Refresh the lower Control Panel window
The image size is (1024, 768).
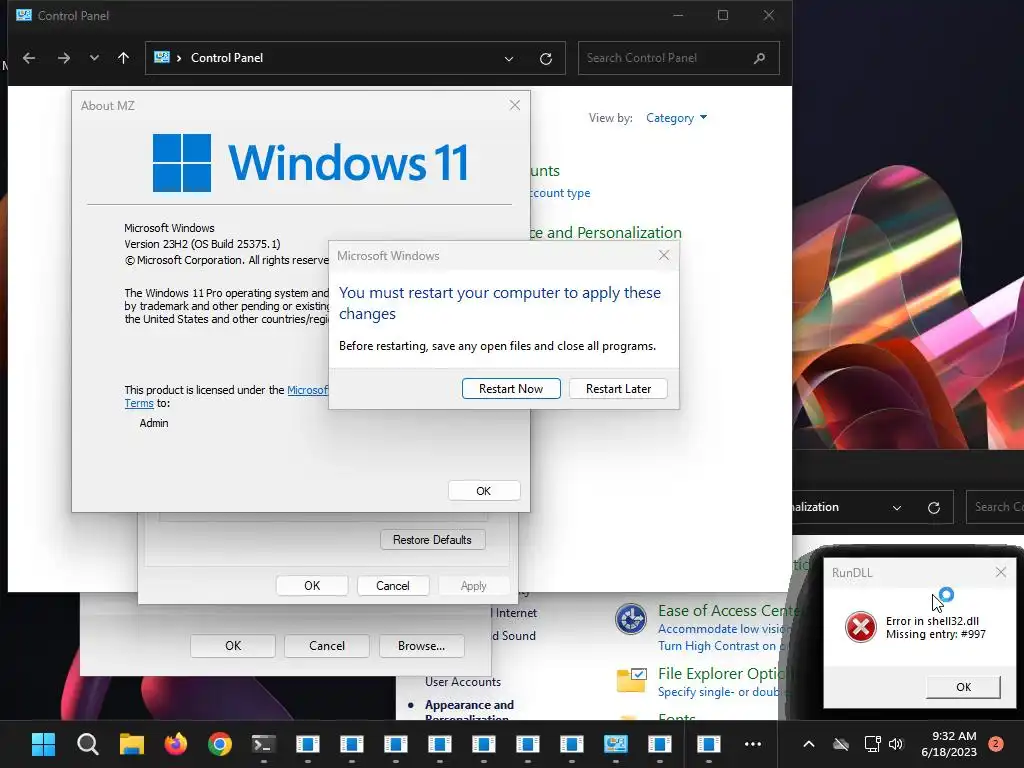coord(934,507)
